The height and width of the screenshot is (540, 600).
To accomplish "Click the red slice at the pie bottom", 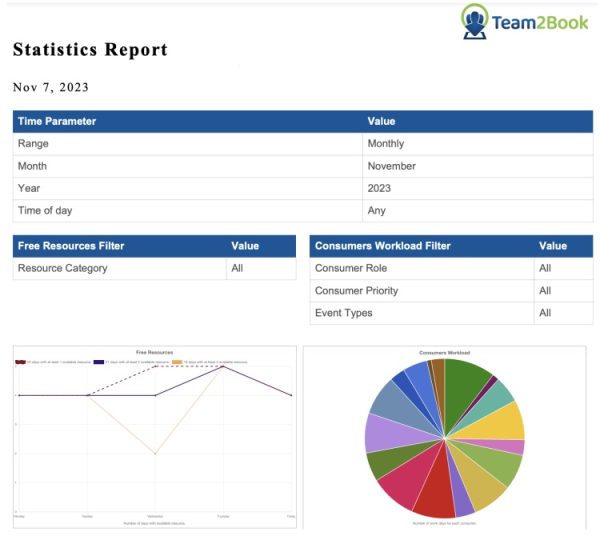I will coord(434,498).
